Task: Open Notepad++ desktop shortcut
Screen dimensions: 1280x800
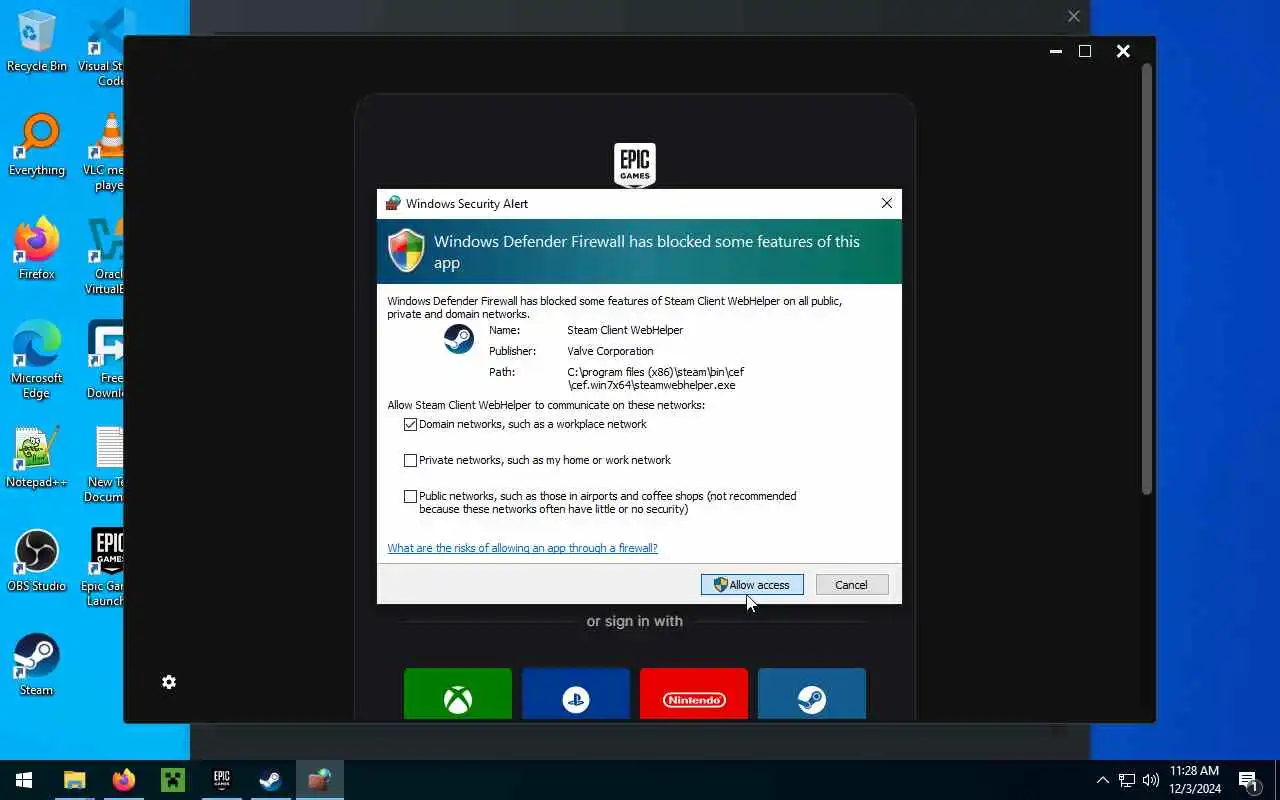Action: click(37, 457)
